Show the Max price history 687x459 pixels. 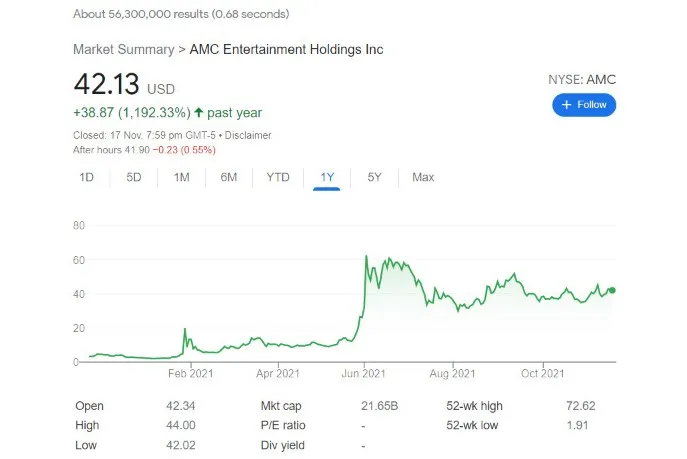423,177
